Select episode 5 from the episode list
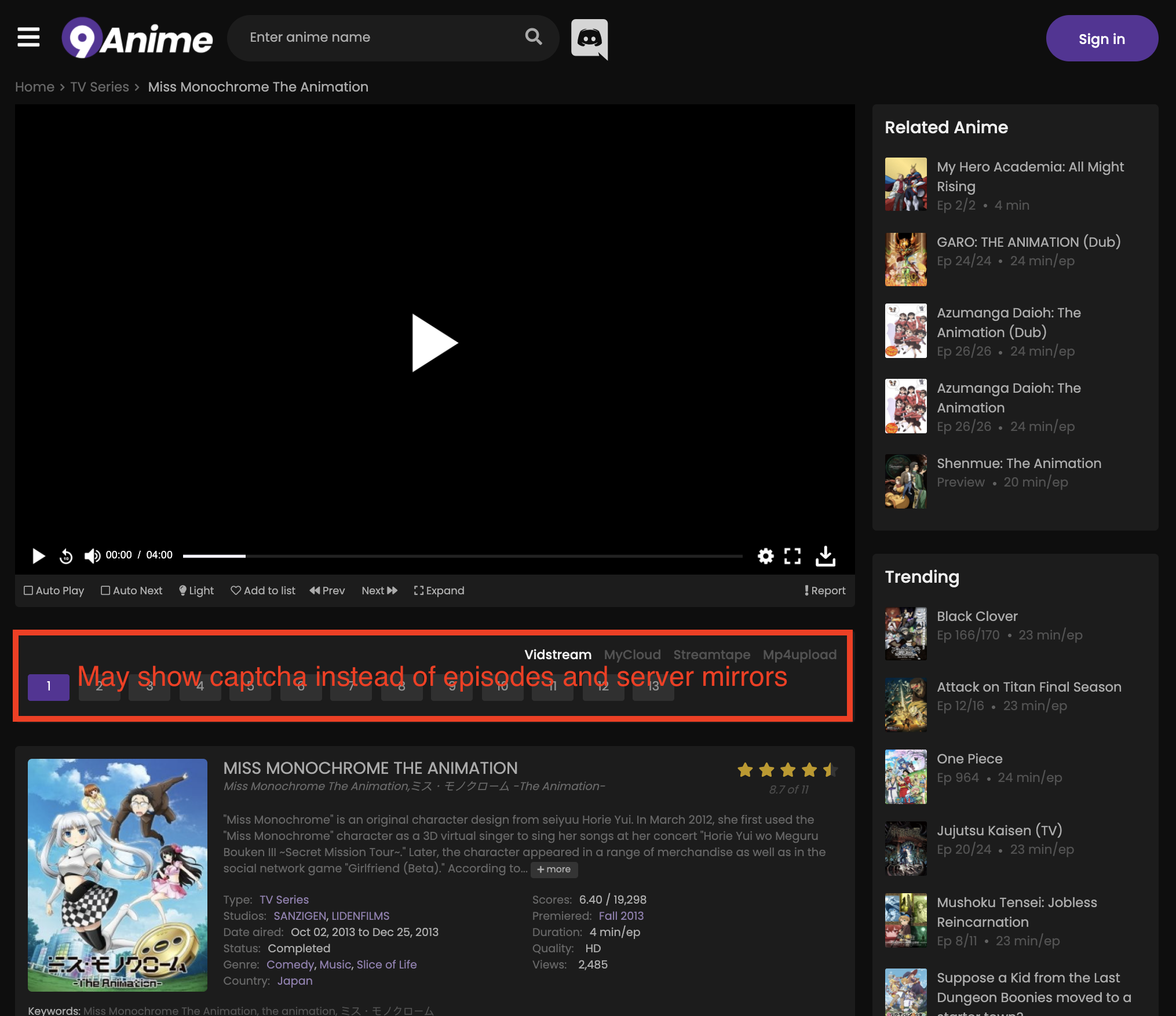 pos(250,688)
